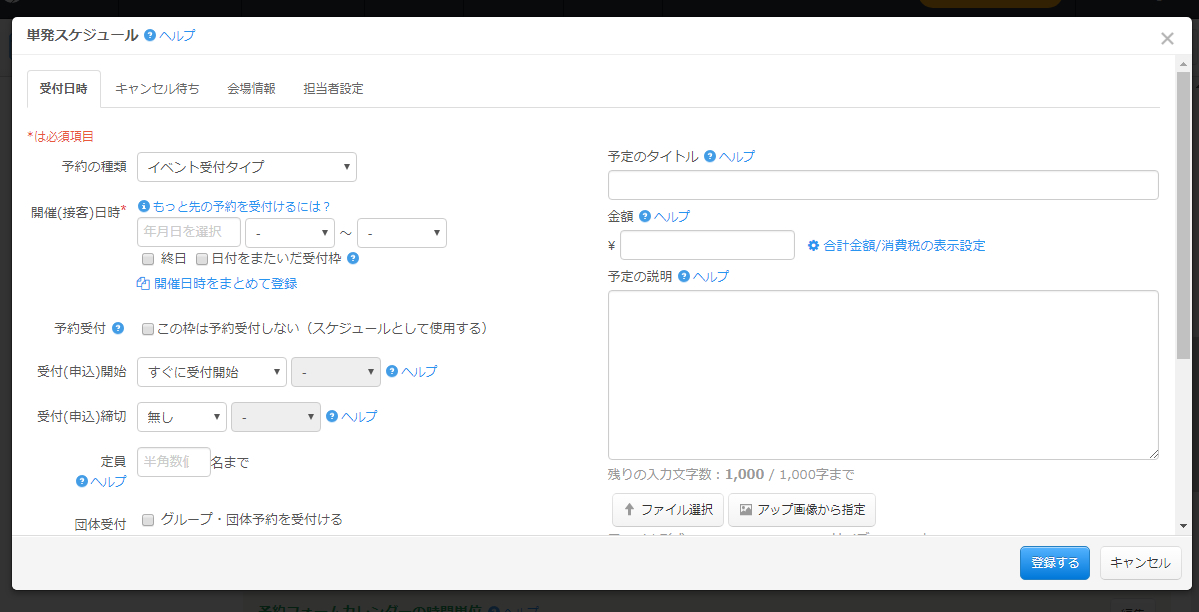Switch to キャンセル待ち tab
Image resolution: width=1199 pixels, height=612 pixels.
tap(157, 88)
